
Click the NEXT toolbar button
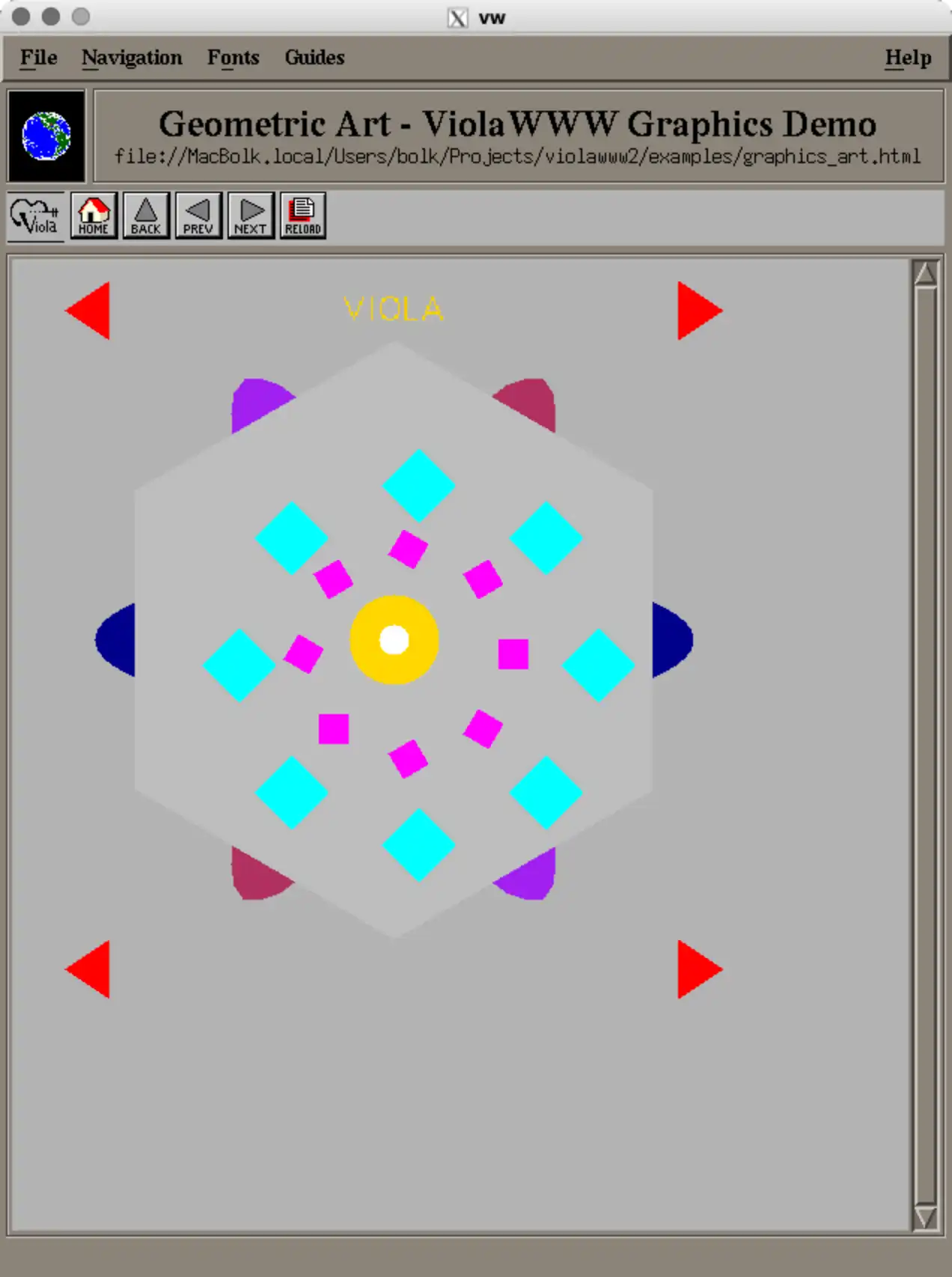click(x=251, y=216)
